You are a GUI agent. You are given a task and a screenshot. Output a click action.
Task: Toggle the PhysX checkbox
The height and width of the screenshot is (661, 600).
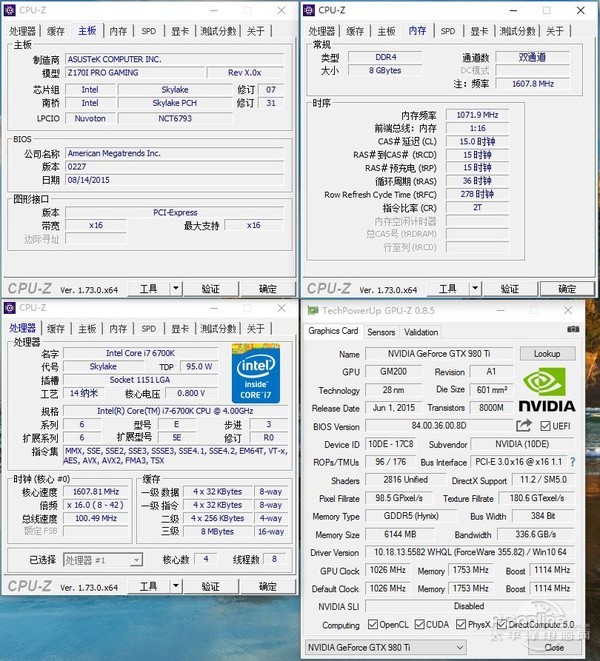(461, 624)
